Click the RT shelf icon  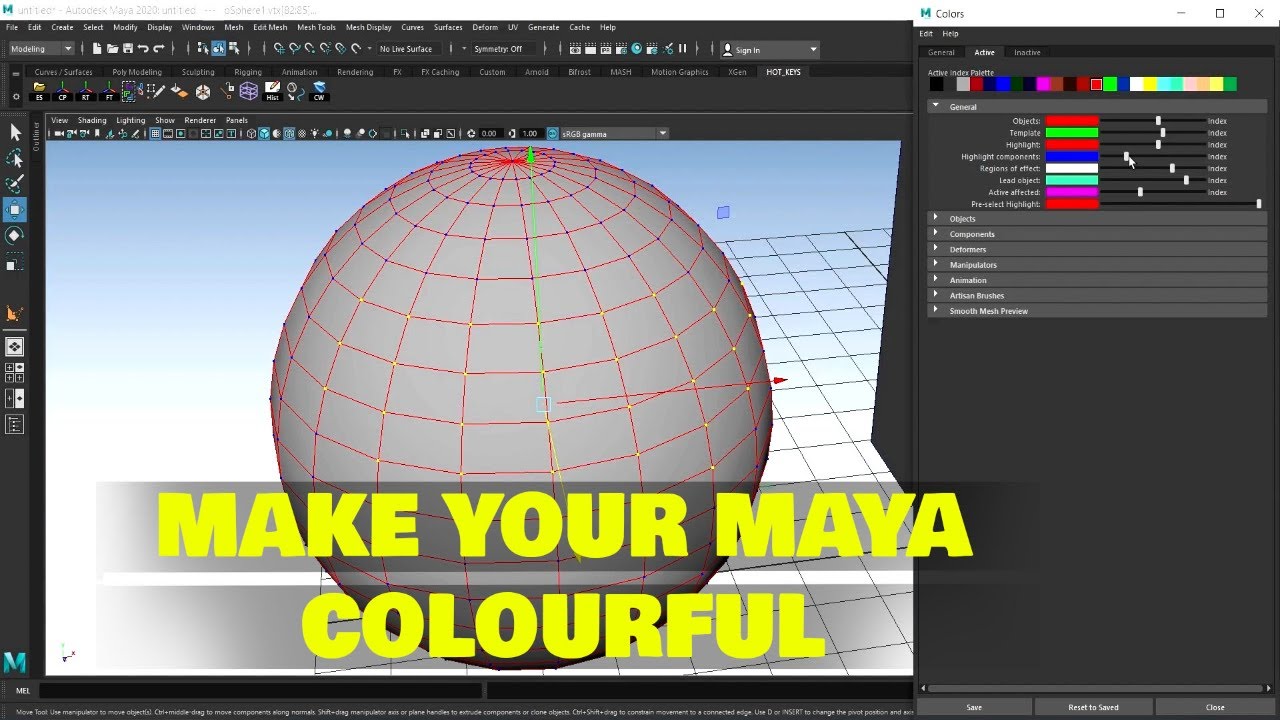[86, 91]
